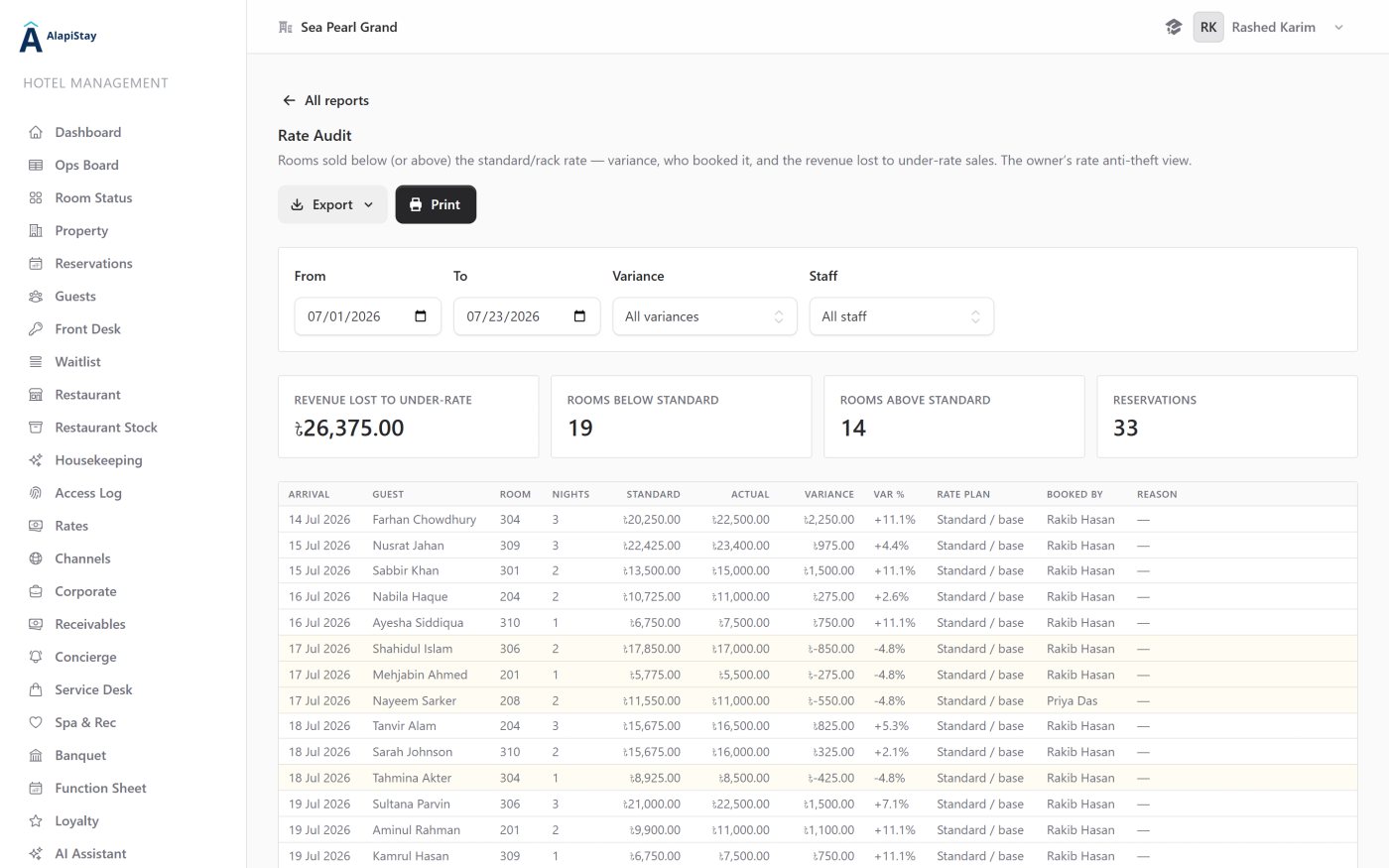Click the Spa & Rec heart icon
Screen dimensions: 1389x868
(x=36, y=721)
